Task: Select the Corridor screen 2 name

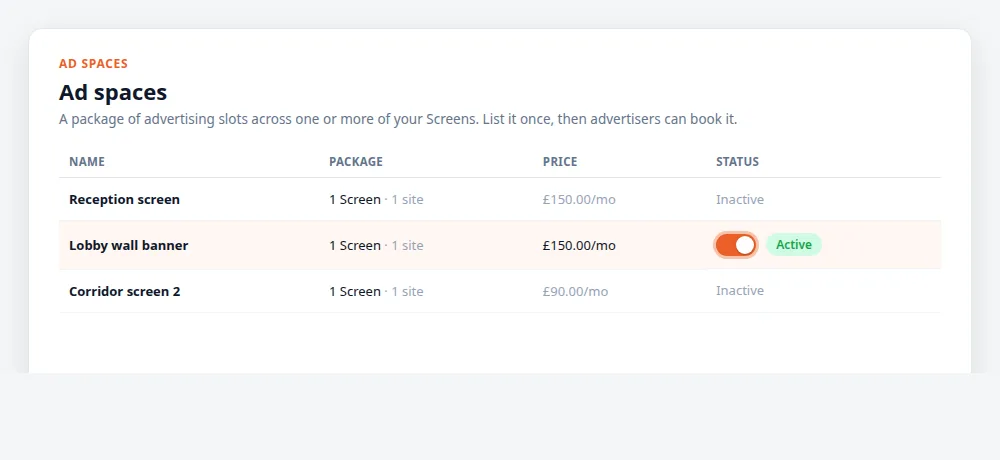Action: (124, 292)
